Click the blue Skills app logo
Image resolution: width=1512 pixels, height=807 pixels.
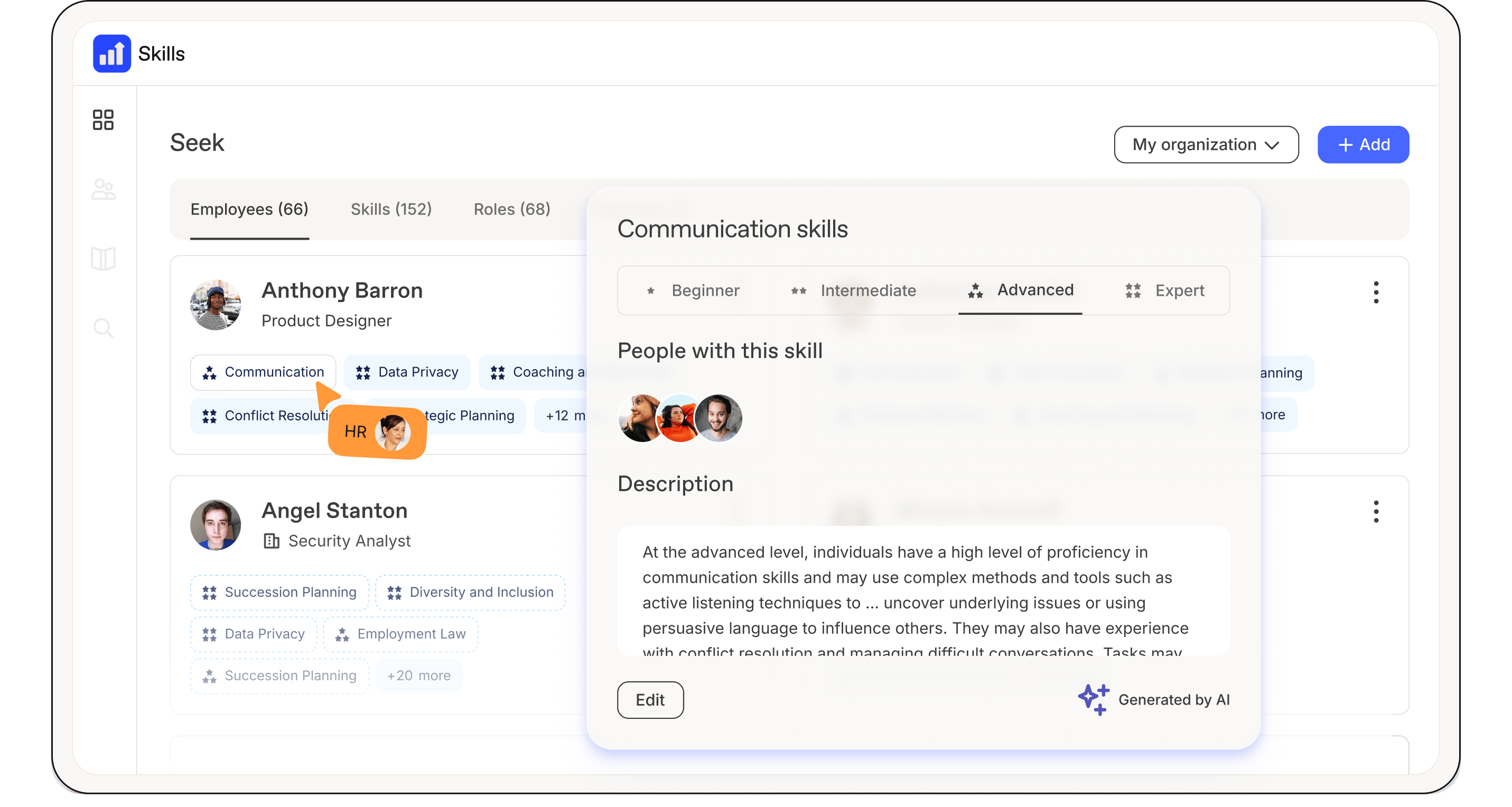tap(111, 53)
